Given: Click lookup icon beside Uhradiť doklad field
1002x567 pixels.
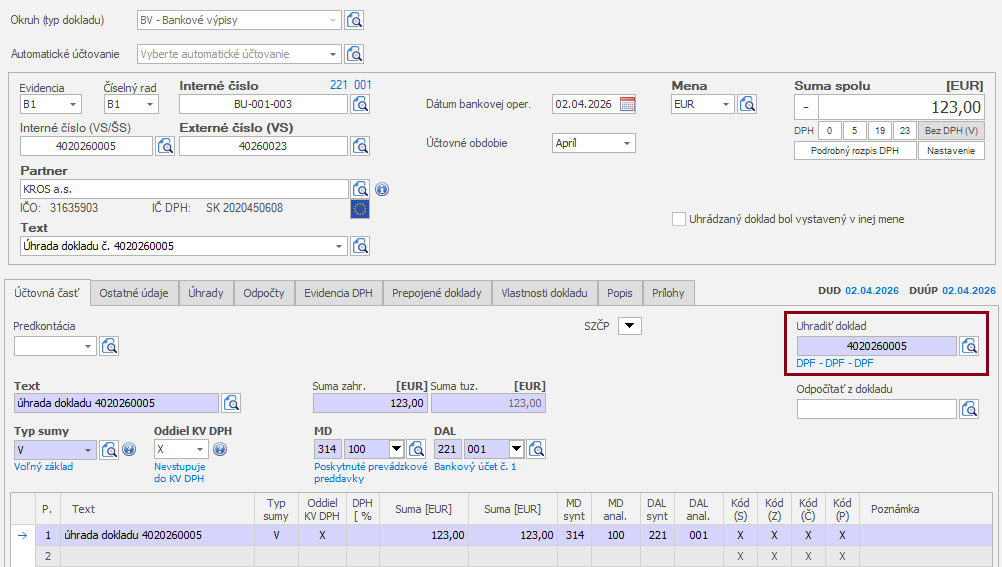Looking at the screenshot, I should pyautogui.click(x=969, y=346).
